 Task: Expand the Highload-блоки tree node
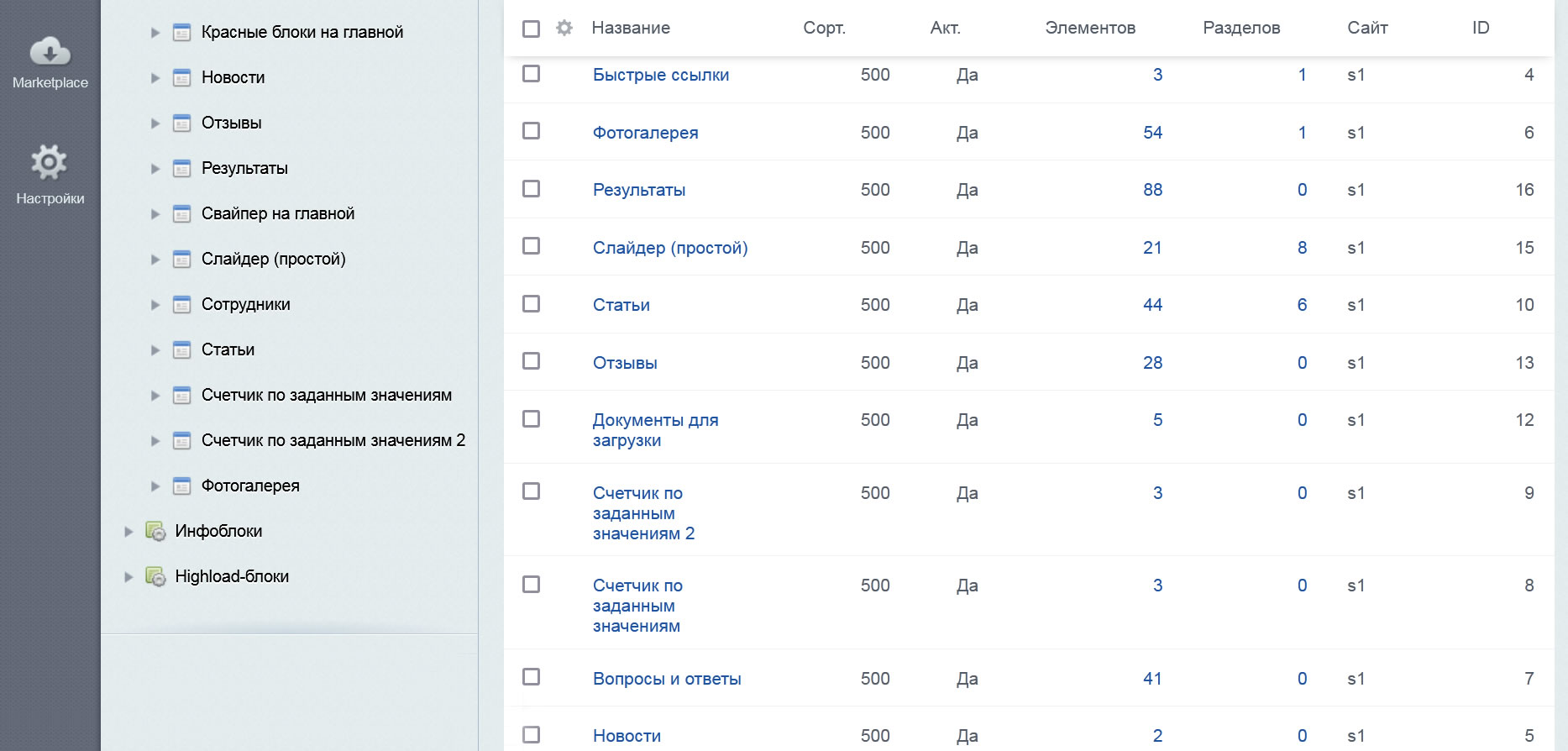click(128, 577)
